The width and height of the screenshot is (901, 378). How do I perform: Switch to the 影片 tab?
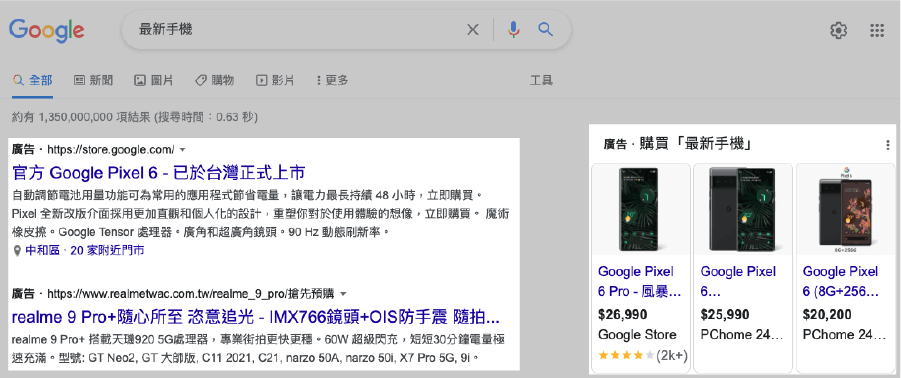coord(275,80)
